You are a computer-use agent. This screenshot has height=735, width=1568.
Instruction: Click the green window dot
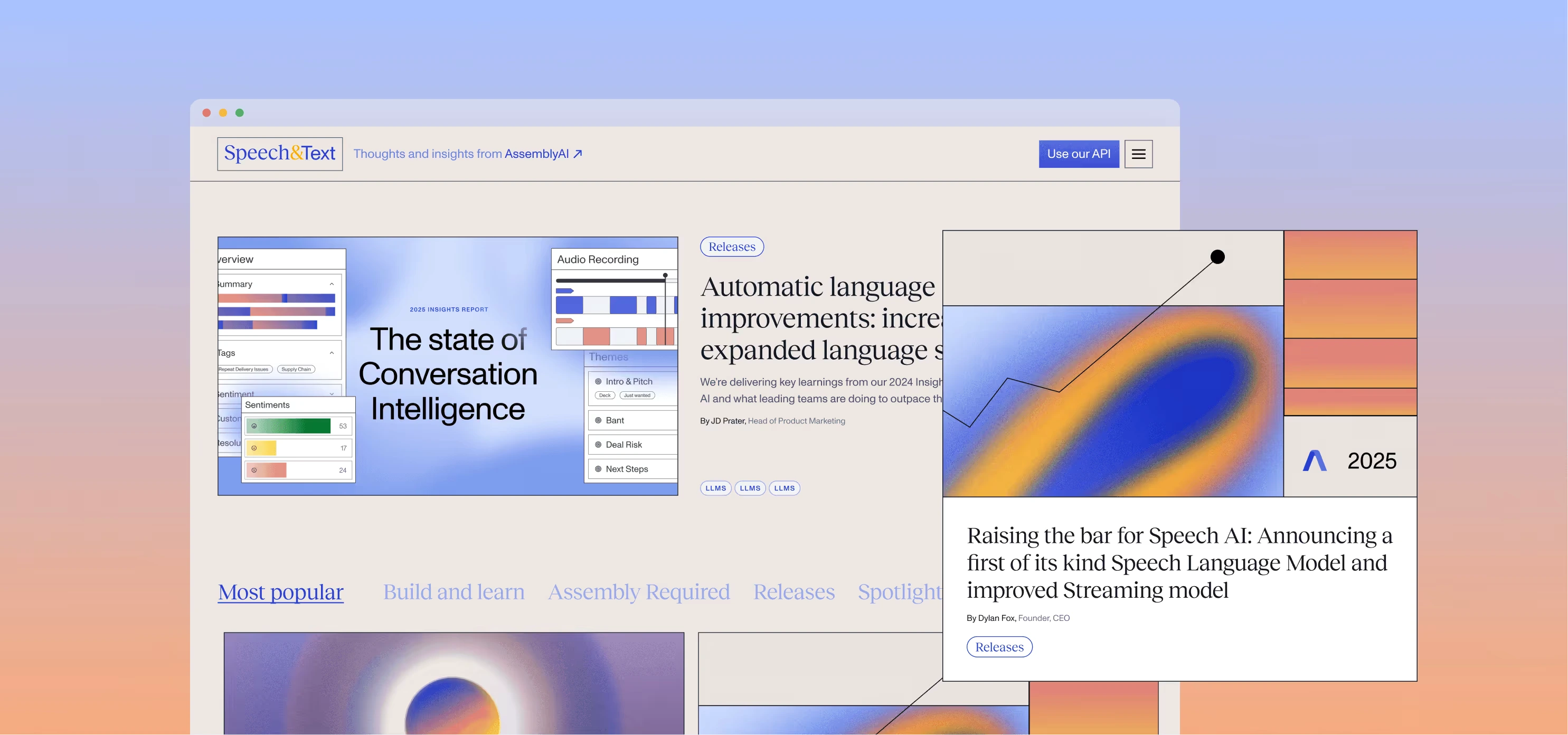pos(239,112)
